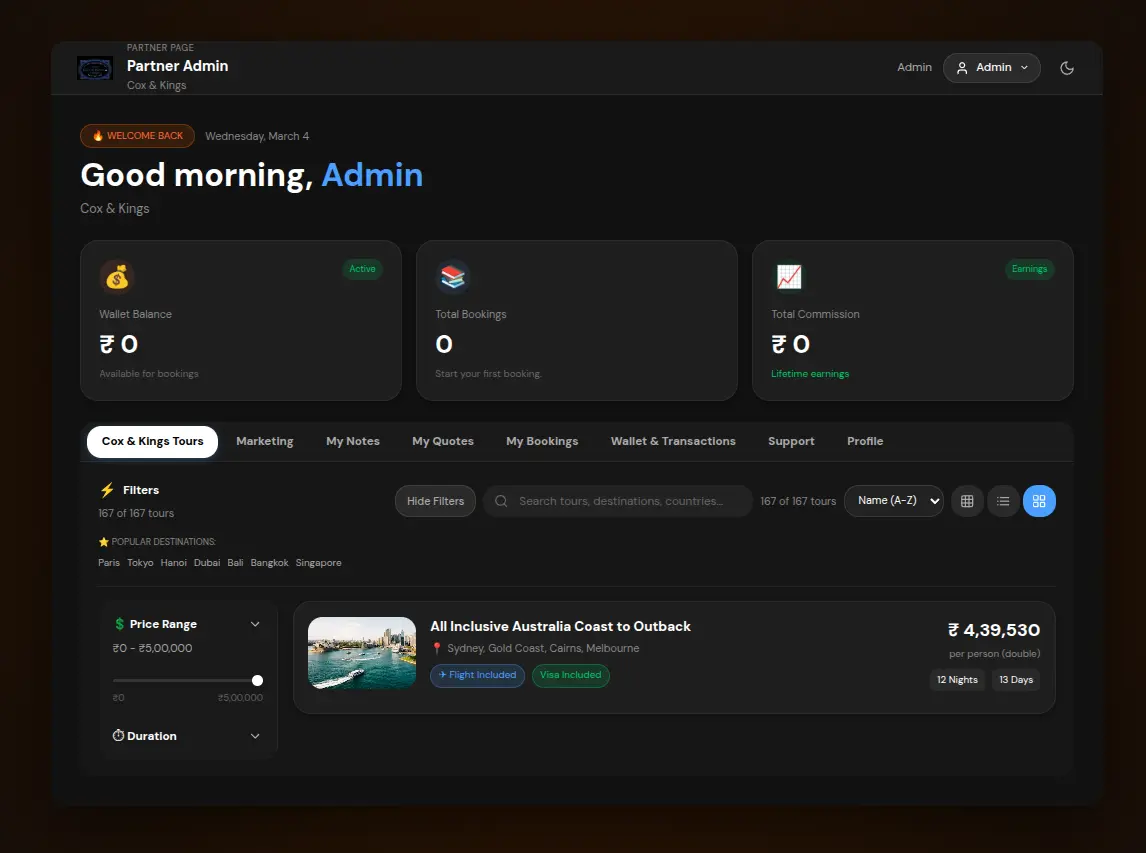Click the ₹4,39,530 tour price
The width and height of the screenshot is (1146, 853).
coord(993,630)
